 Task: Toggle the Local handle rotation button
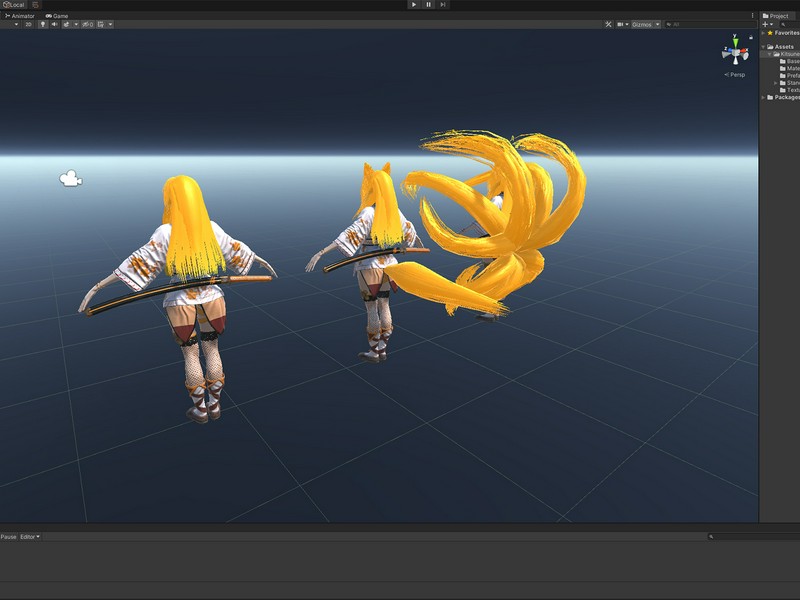[x=14, y=5]
